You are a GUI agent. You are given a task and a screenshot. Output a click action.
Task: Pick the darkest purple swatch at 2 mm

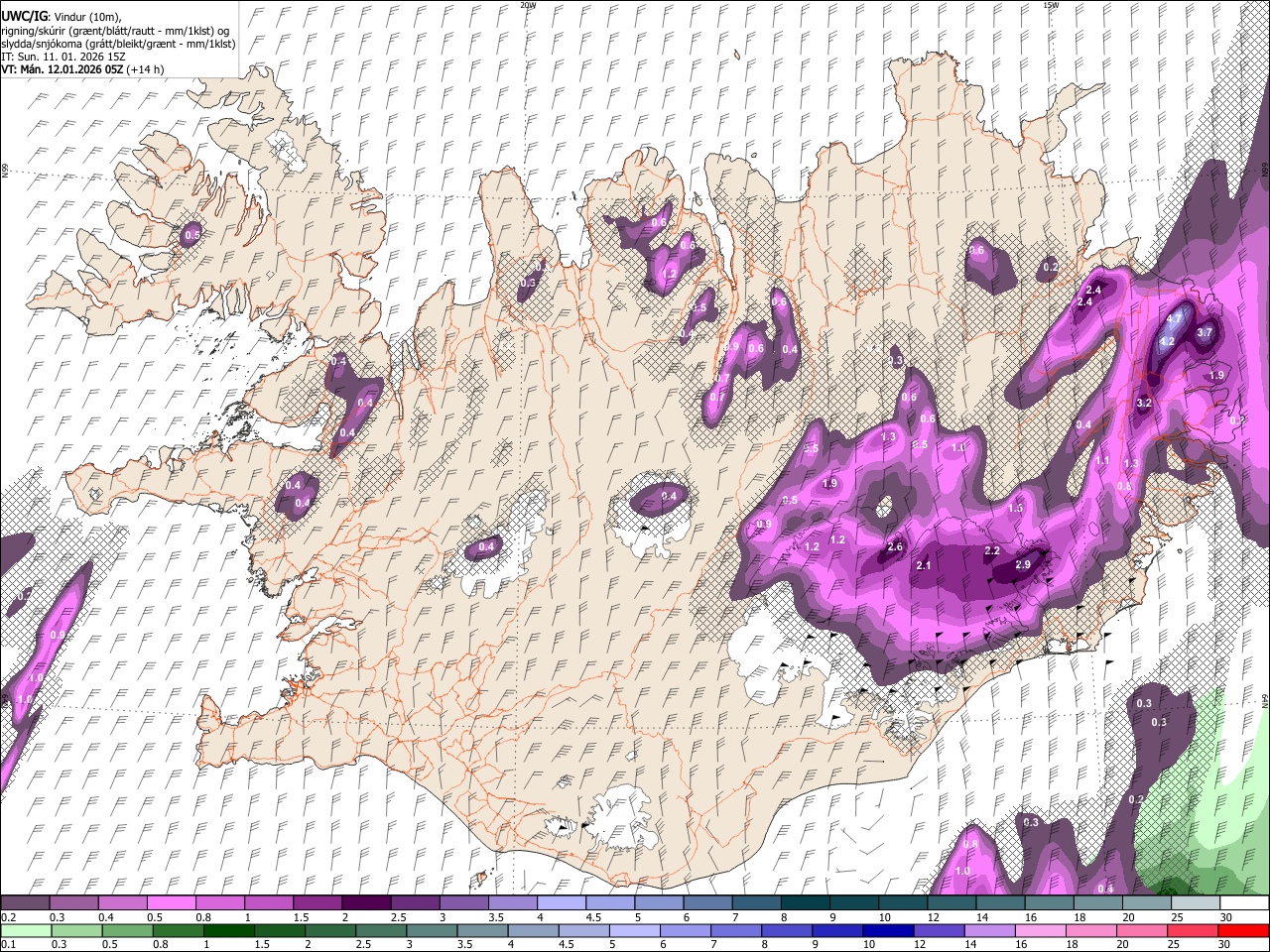pos(365,902)
